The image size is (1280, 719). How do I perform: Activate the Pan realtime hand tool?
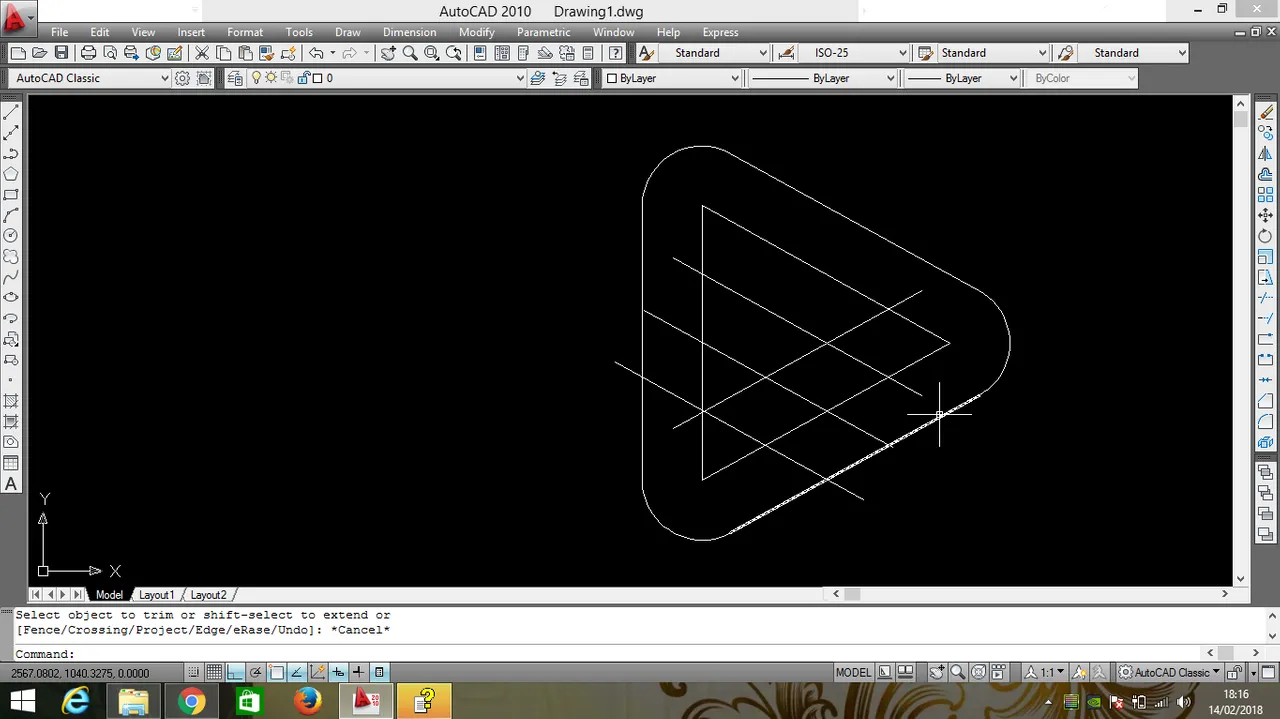click(388, 53)
